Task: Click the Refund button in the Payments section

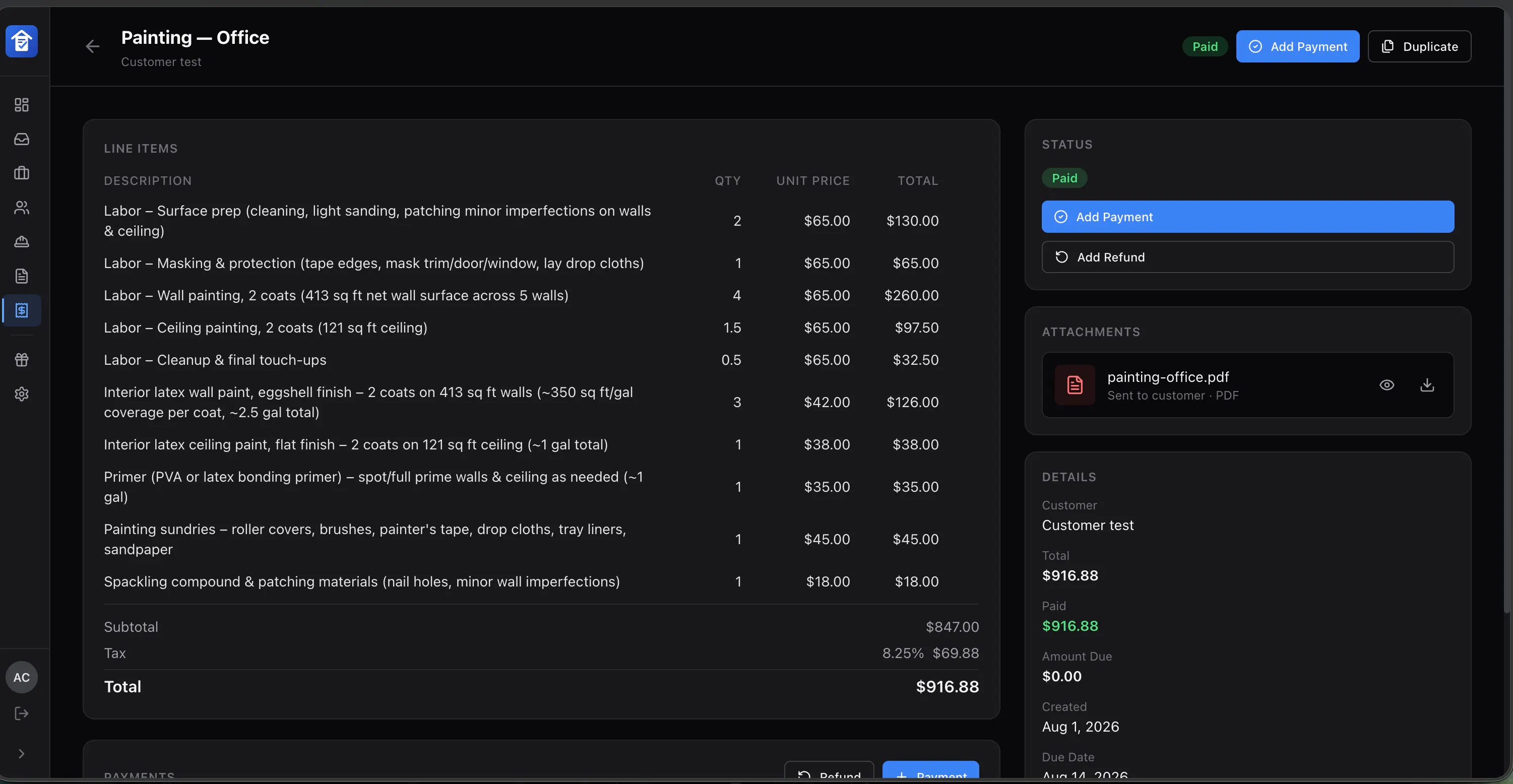Action: coord(829,770)
